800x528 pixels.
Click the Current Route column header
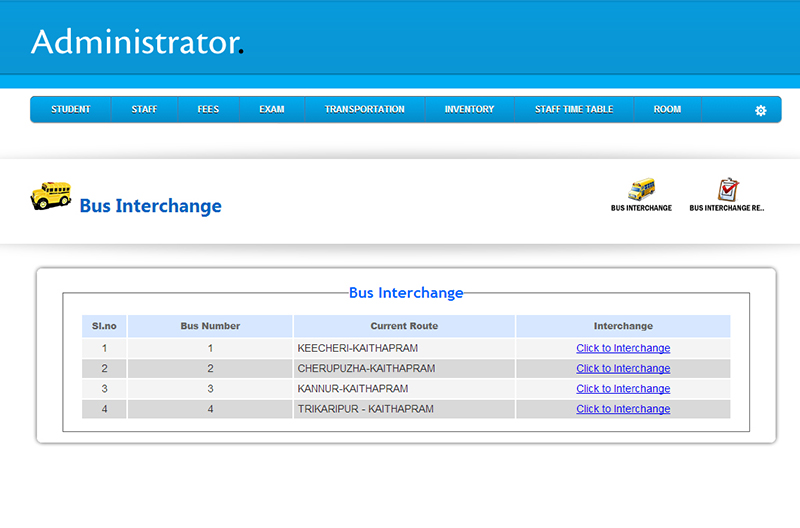404,326
